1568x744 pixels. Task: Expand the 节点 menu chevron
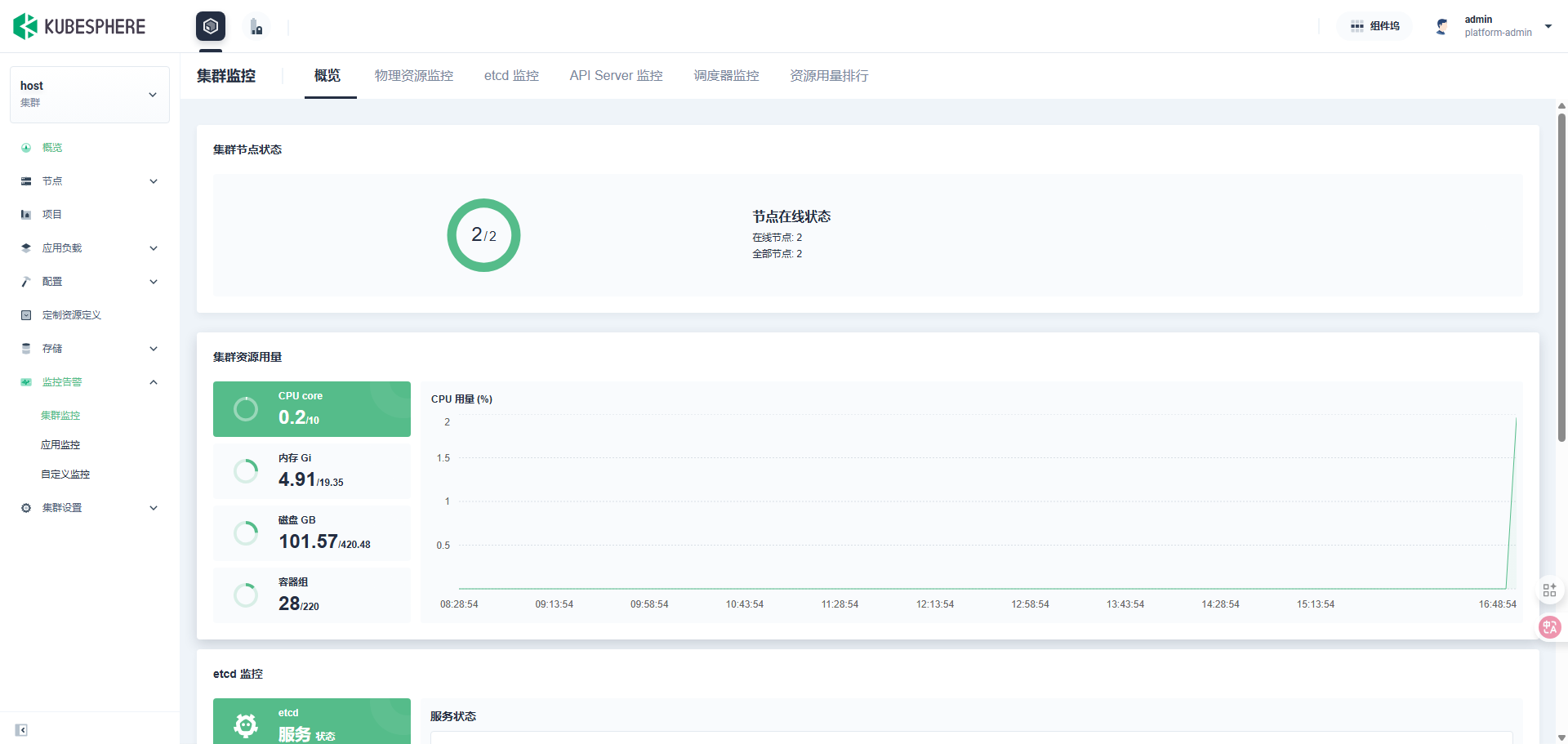[x=154, y=181]
